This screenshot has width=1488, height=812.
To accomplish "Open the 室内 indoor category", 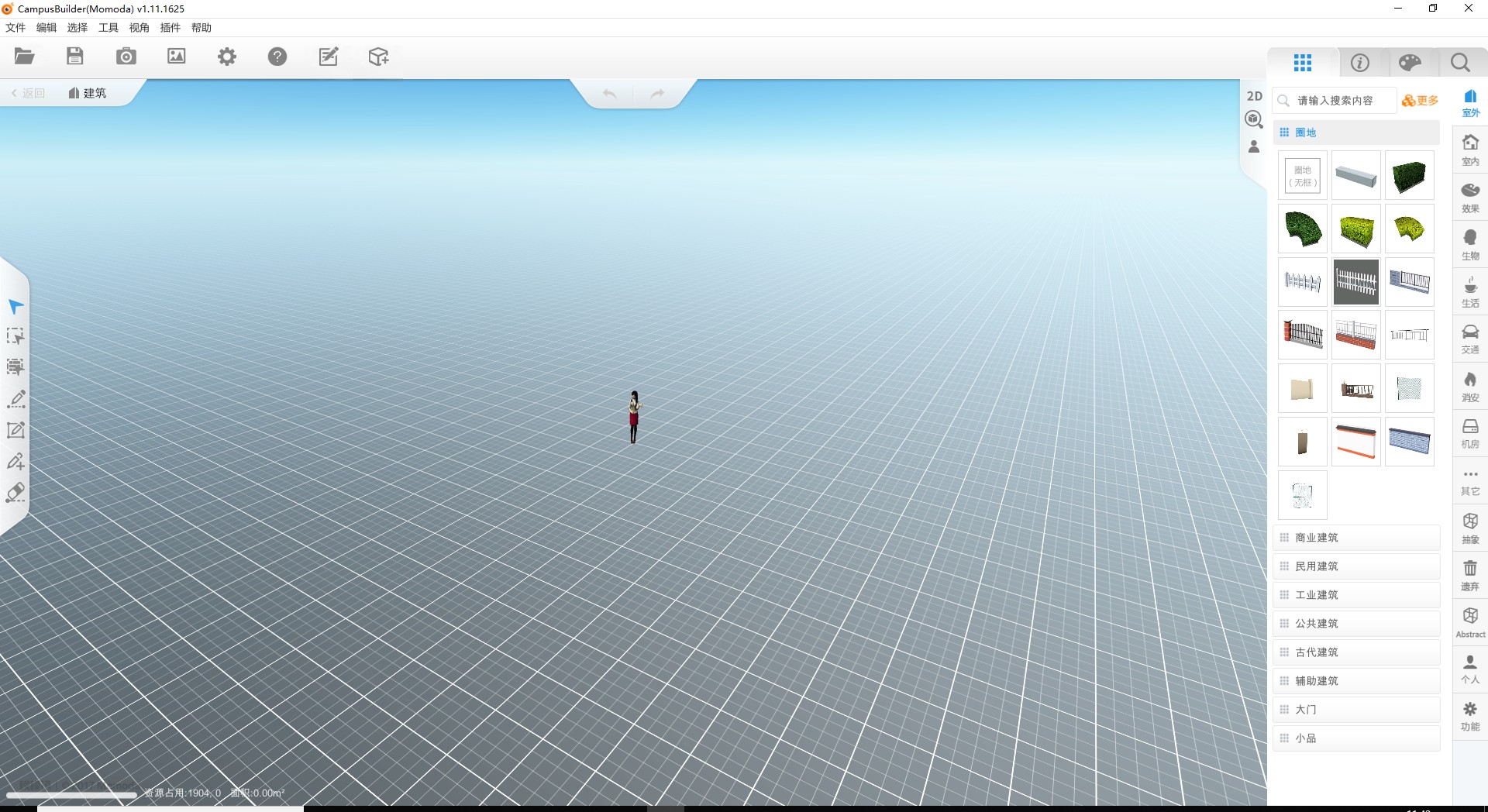I will (1470, 150).
